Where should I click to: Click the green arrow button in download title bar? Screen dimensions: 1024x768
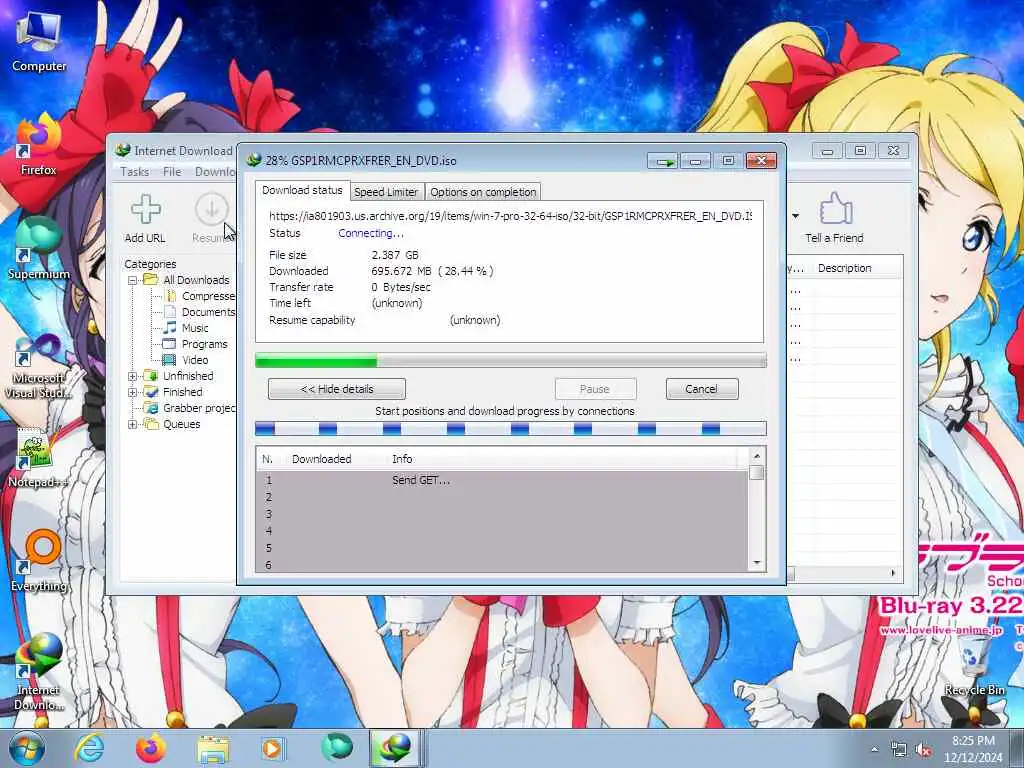[664, 161]
